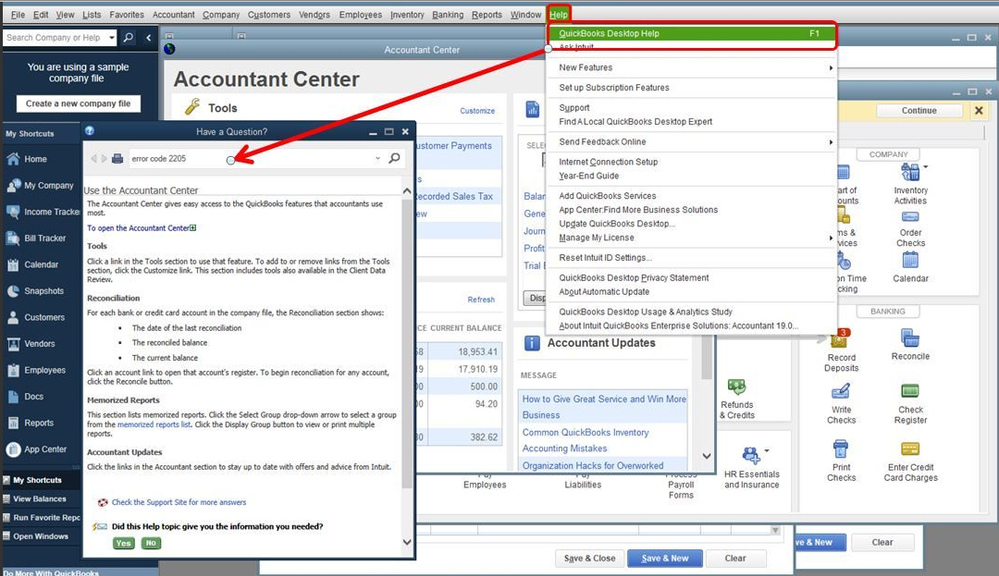Open Inventory Activities icon
999x576 pixels.
910,184
